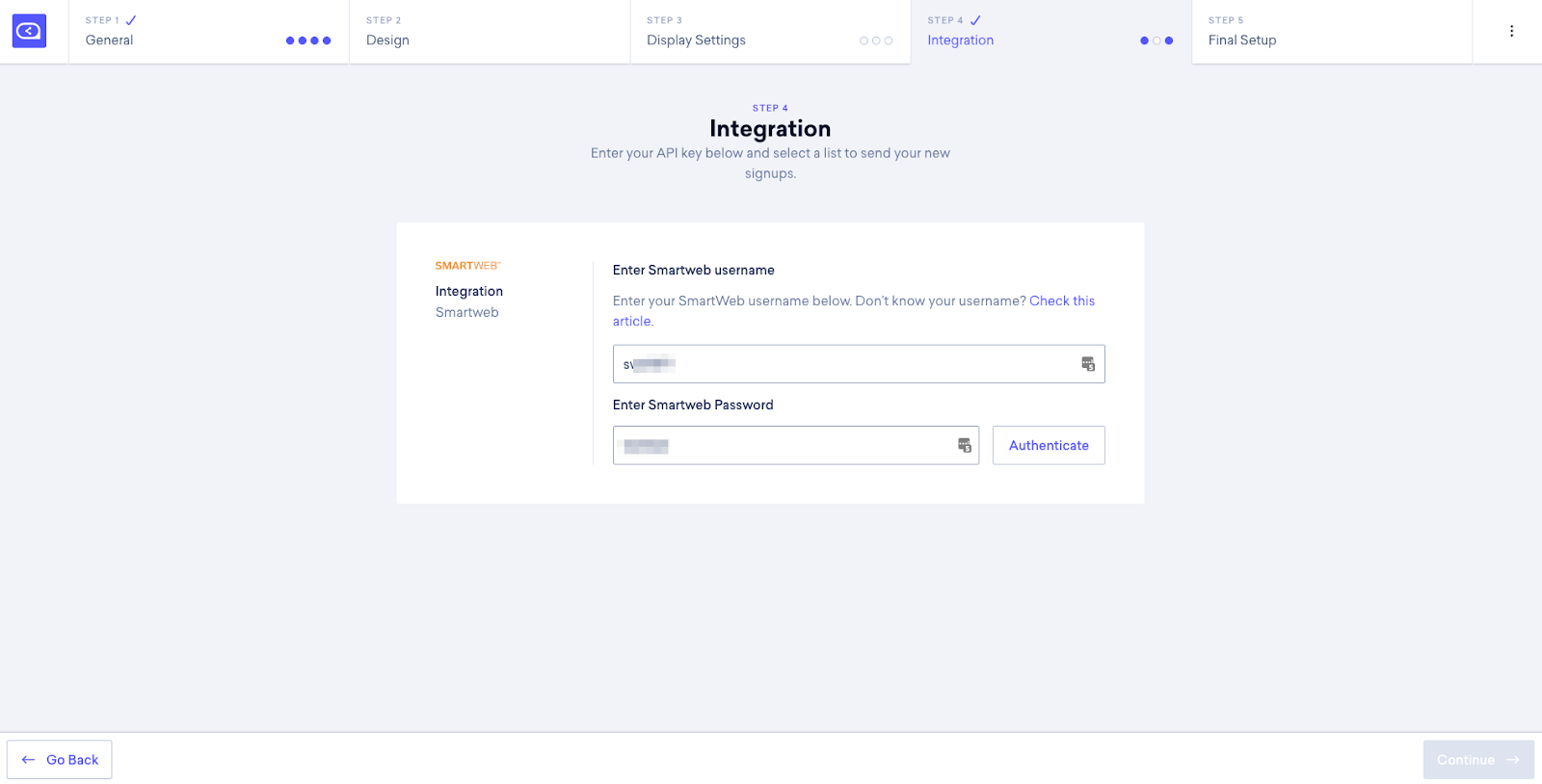Viewport: 1542px width, 784px height.
Task: Click the Authenticate button
Action: 1049,445
